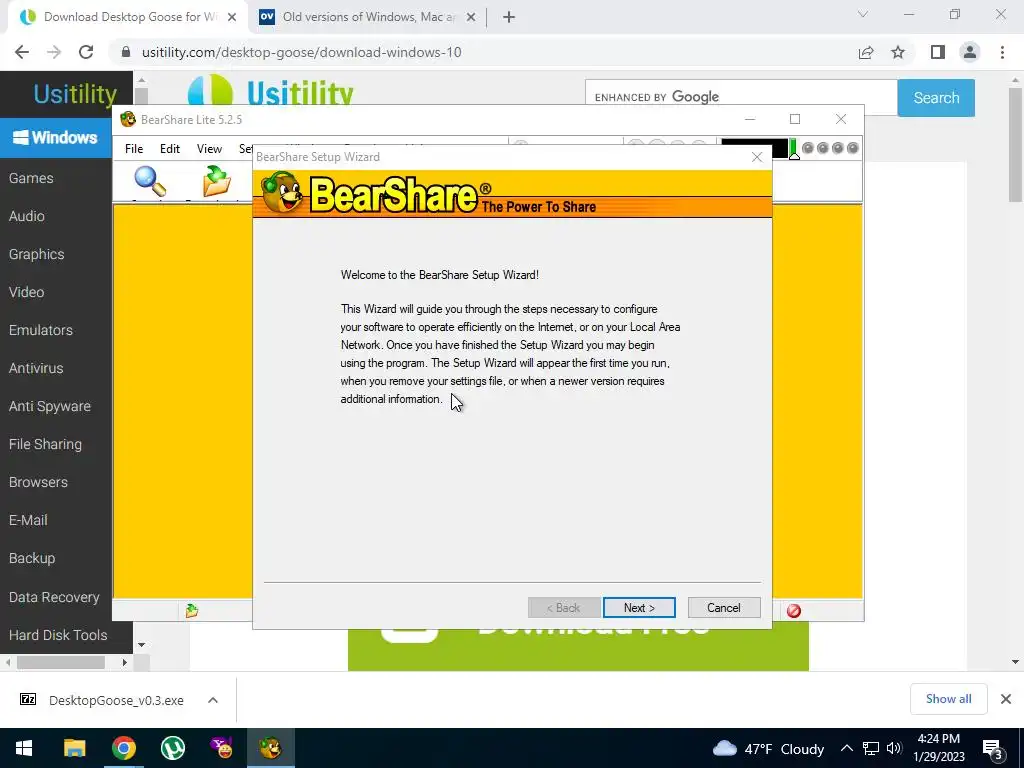1024x768 pixels.
Task: Close the Old versions tab
Action: pos(470,17)
